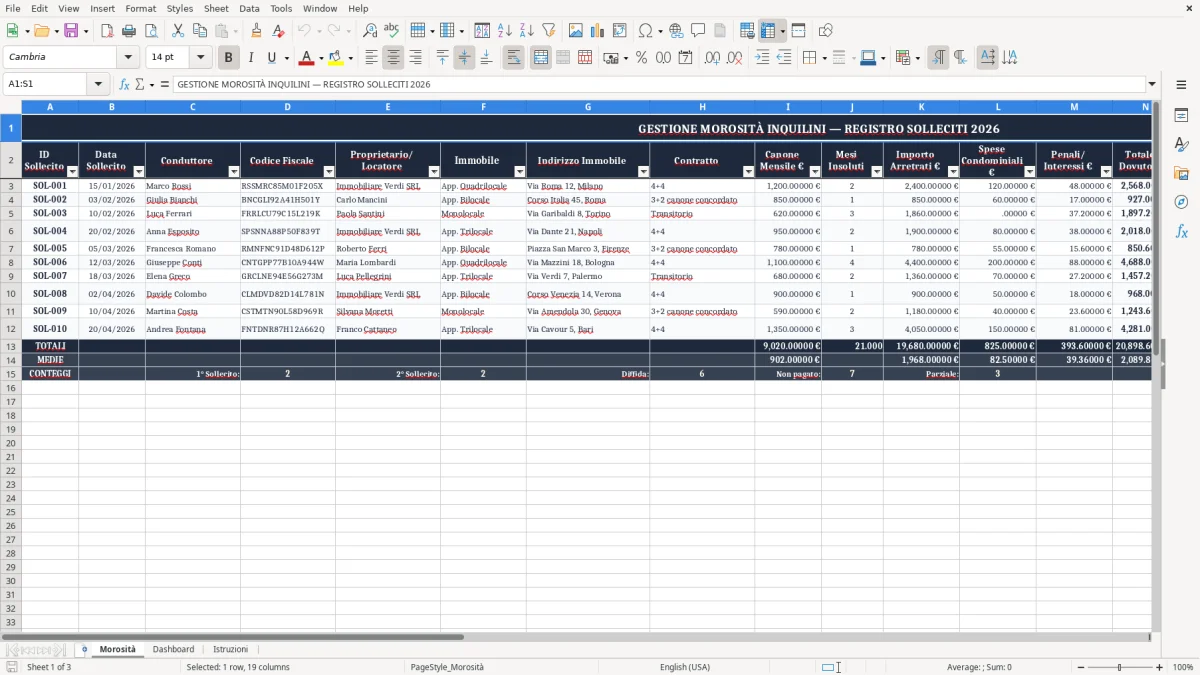Toggle Italic formatting
This screenshot has width=1200, height=675.
[251, 58]
